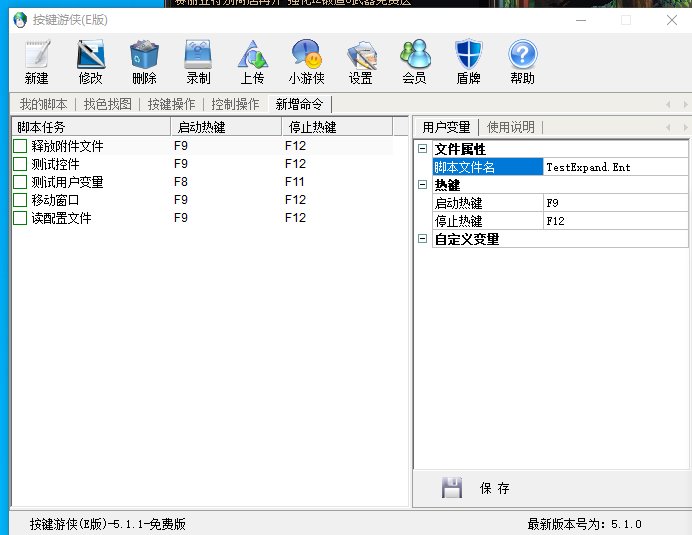Switch to the 我的脚本 tab
This screenshot has width=692, height=535.
(43, 105)
